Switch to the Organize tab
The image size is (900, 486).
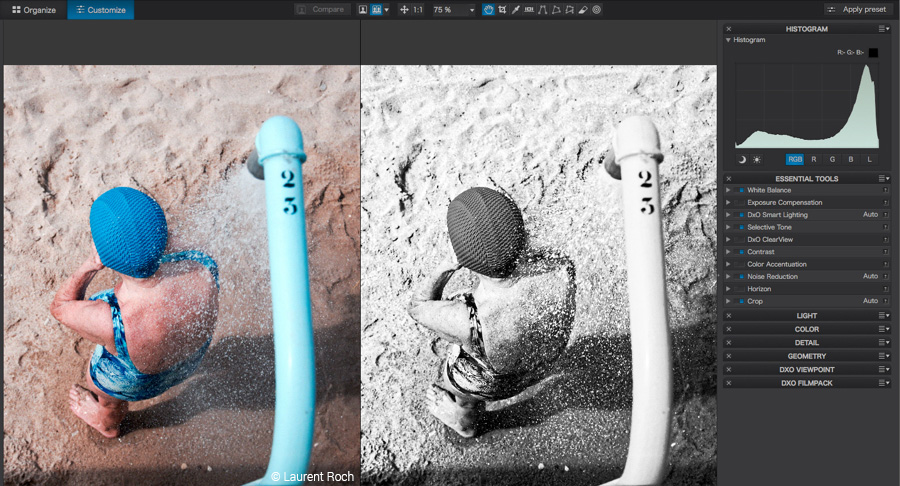[x=34, y=10]
